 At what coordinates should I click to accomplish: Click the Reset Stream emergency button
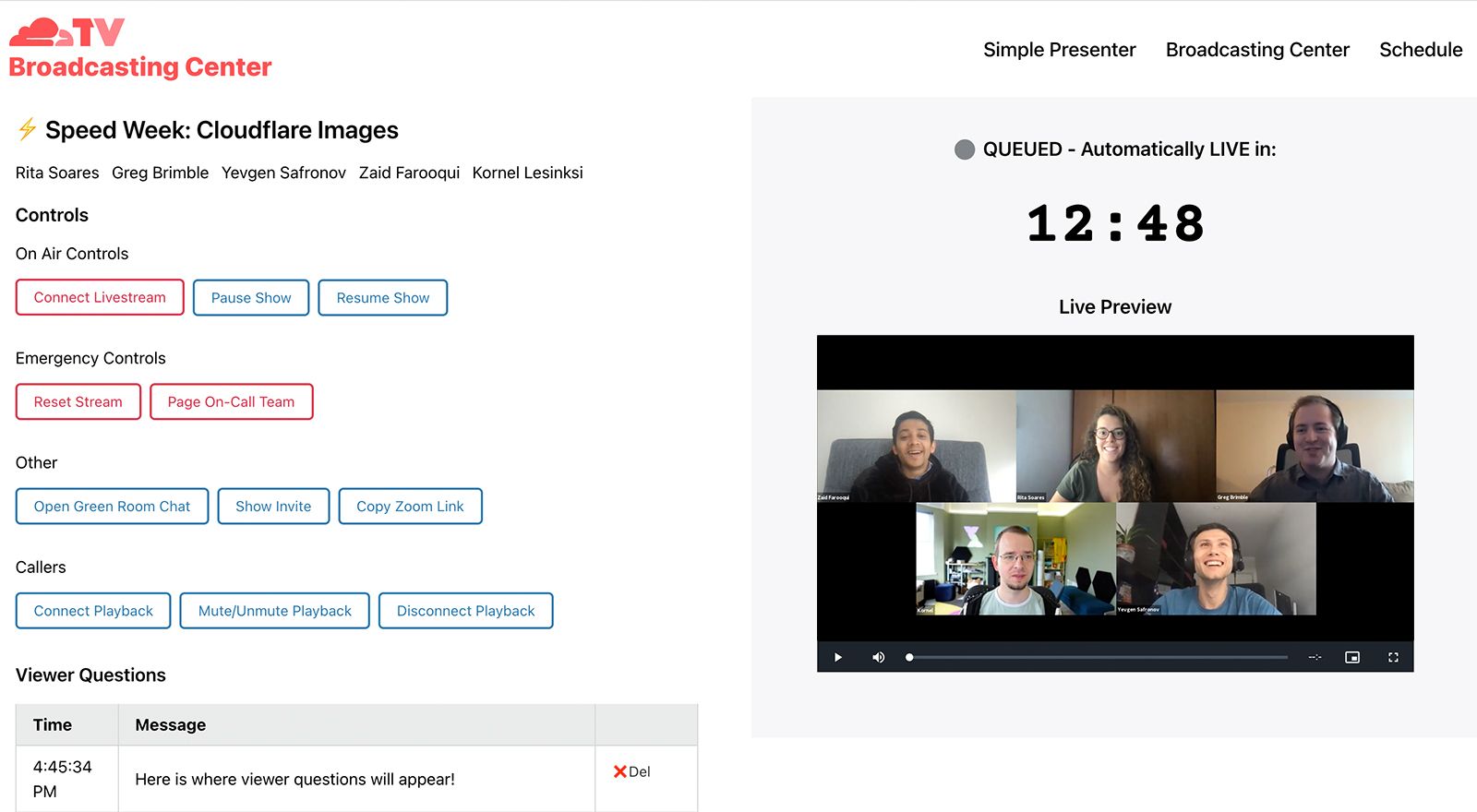[x=78, y=401]
